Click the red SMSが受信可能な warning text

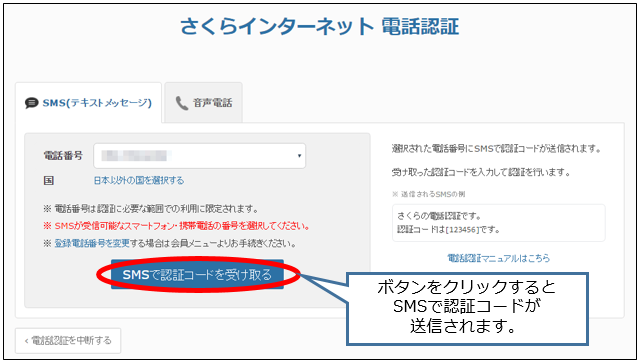(x=177, y=226)
